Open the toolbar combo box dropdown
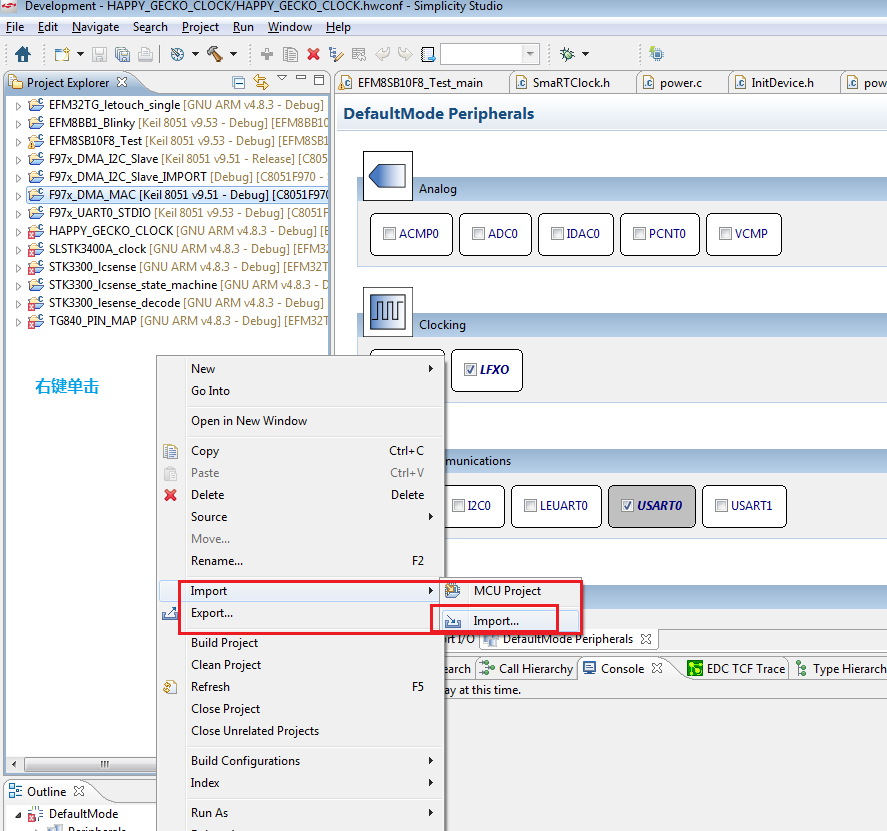887x831 pixels. tap(530, 54)
